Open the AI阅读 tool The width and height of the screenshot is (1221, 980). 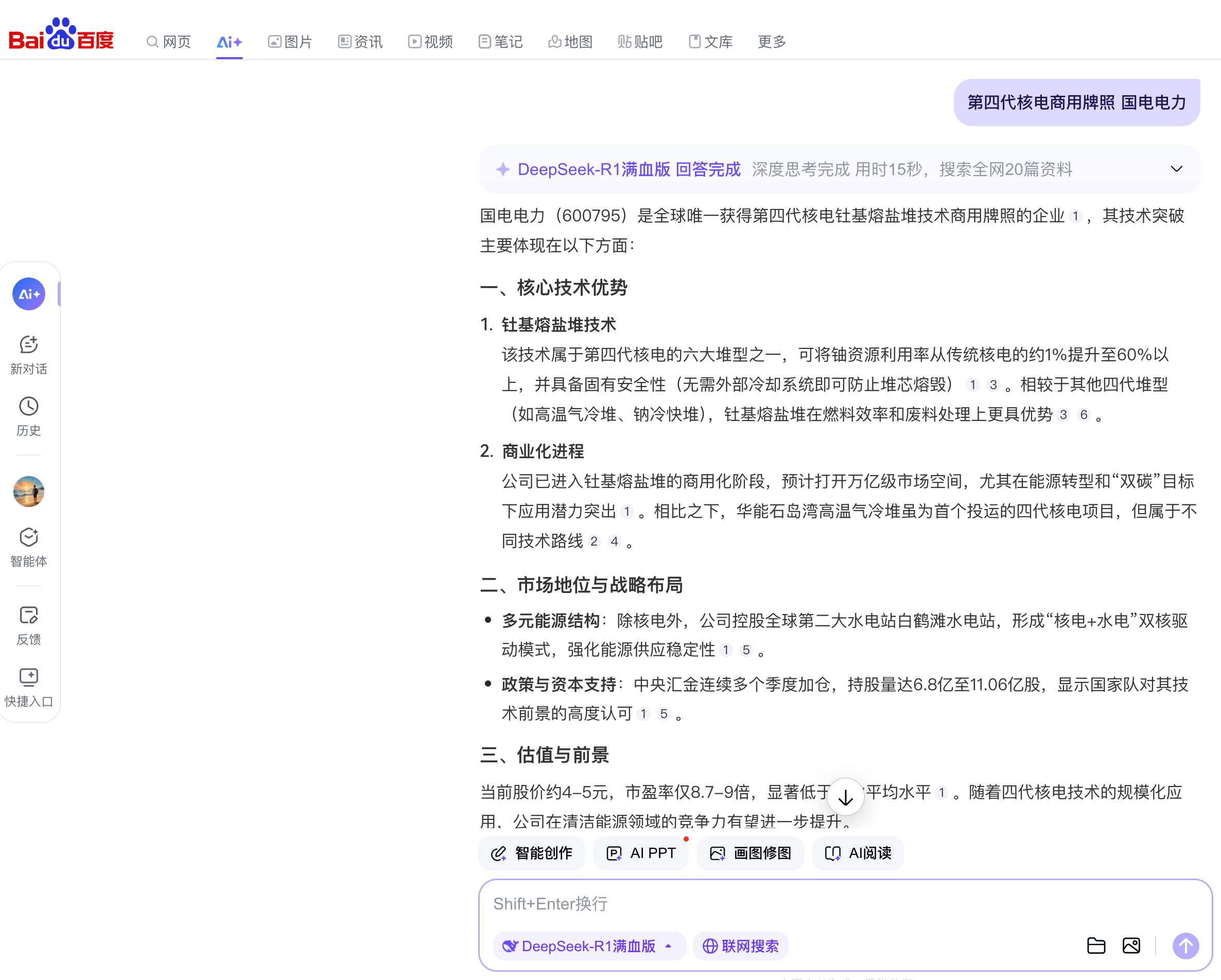click(858, 853)
